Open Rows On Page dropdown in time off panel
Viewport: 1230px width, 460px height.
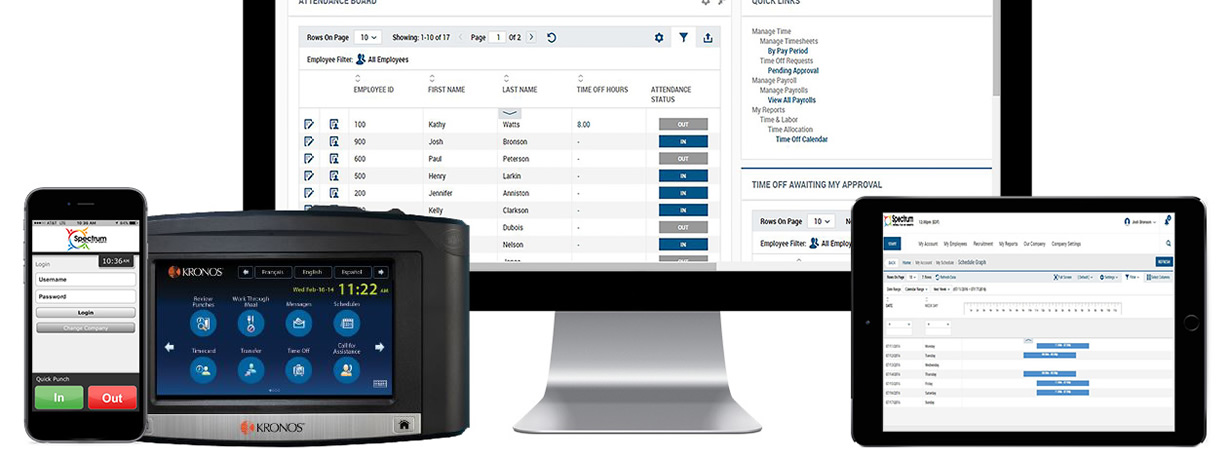click(821, 221)
